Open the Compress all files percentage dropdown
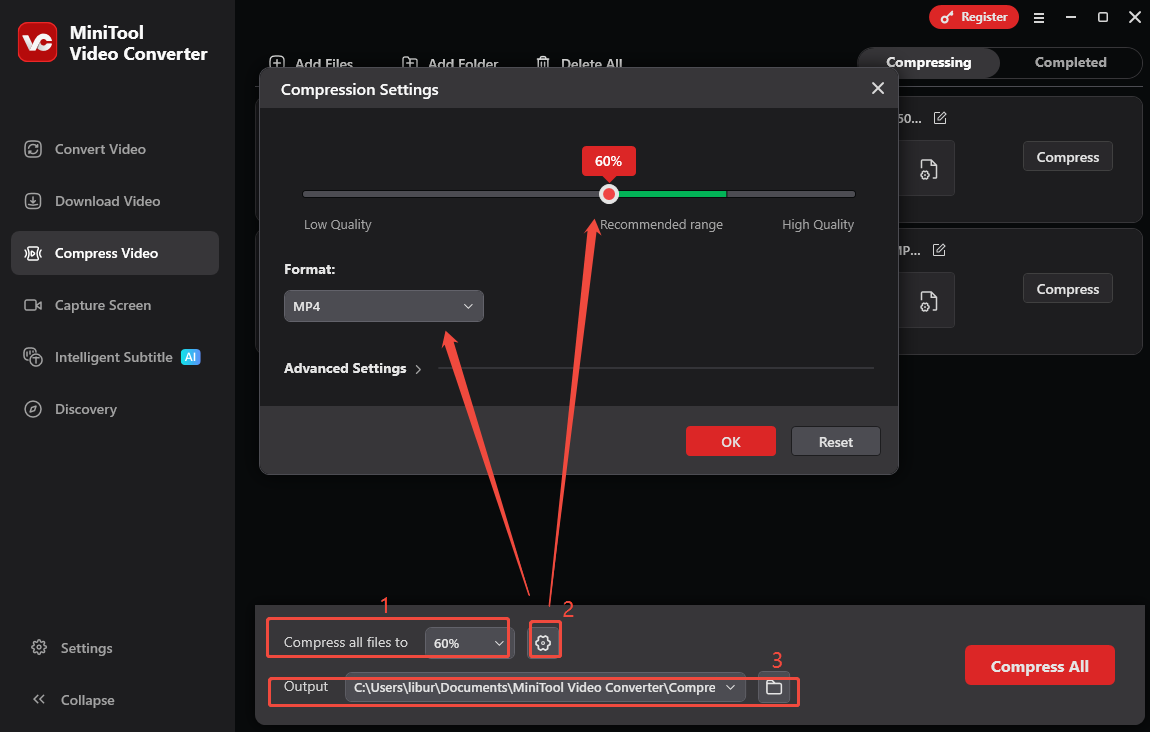1150x732 pixels. 467,641
